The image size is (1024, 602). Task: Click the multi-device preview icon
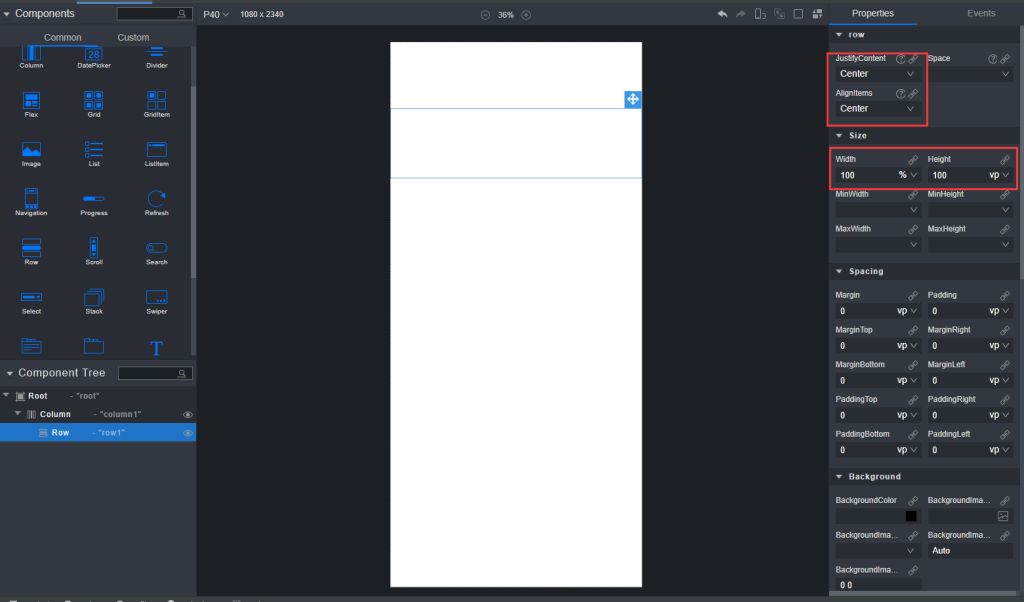760,14
